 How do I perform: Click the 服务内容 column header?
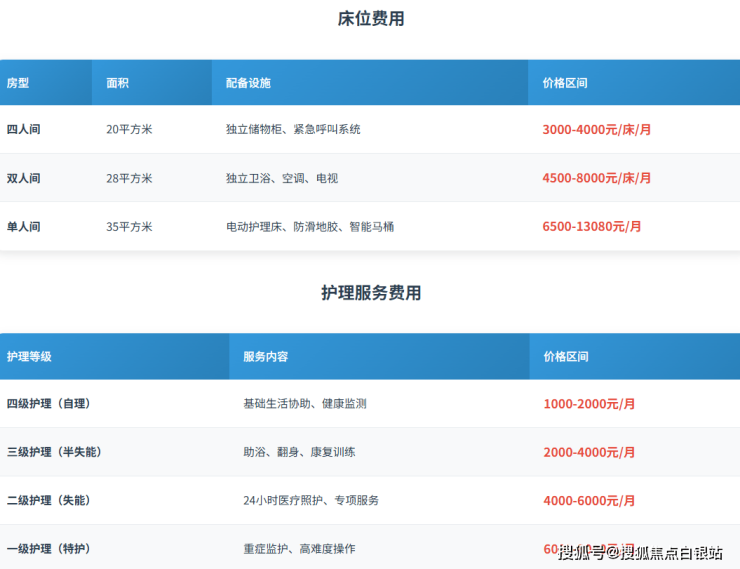click(x=265, y=357)
